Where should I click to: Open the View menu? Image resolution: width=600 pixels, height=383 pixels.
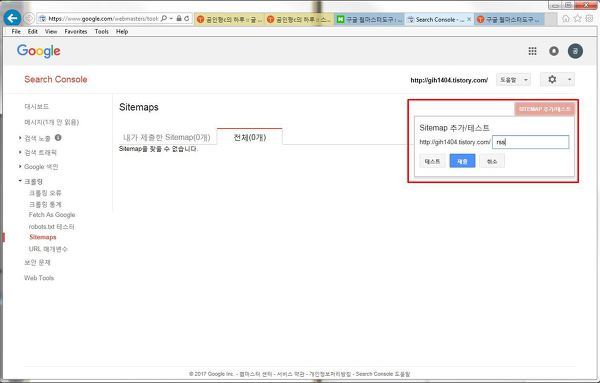click(x=51, y=31)
